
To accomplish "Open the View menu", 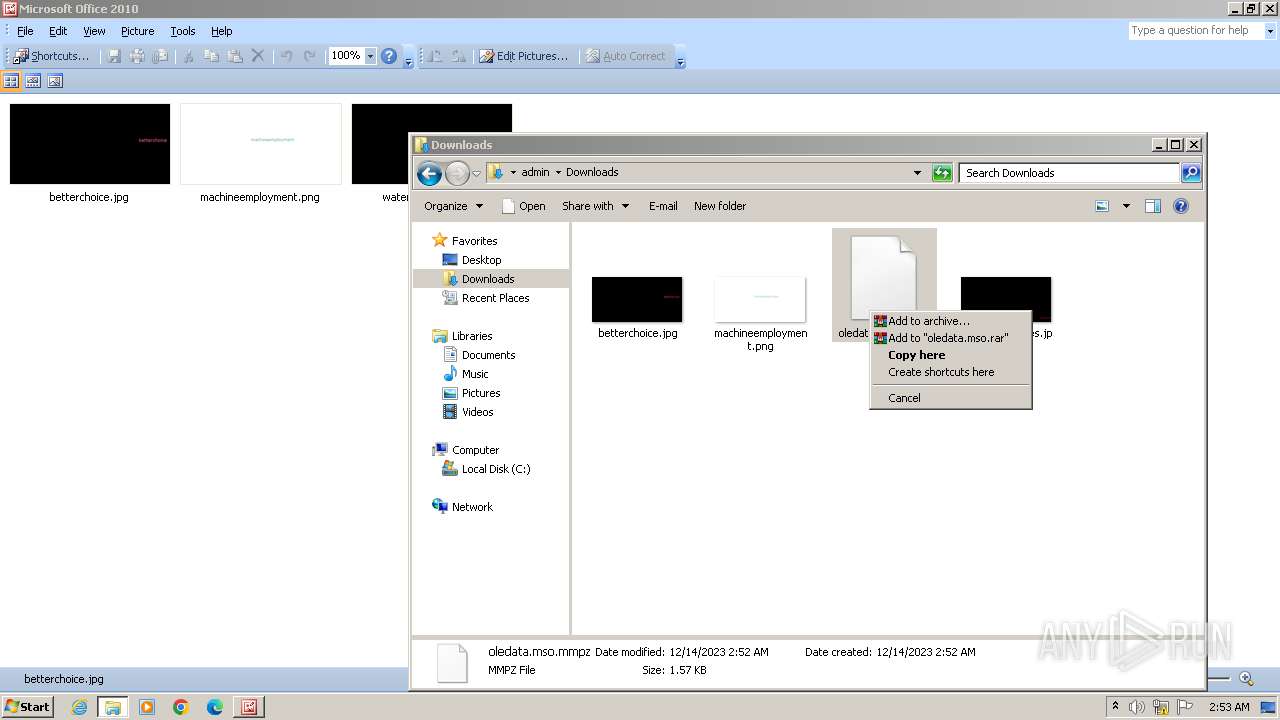I will pos(94,31).
